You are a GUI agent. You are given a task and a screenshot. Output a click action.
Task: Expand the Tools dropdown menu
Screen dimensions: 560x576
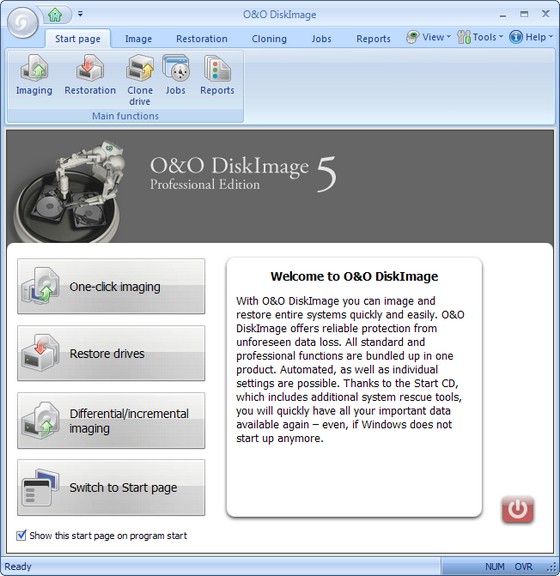[480, 37]
